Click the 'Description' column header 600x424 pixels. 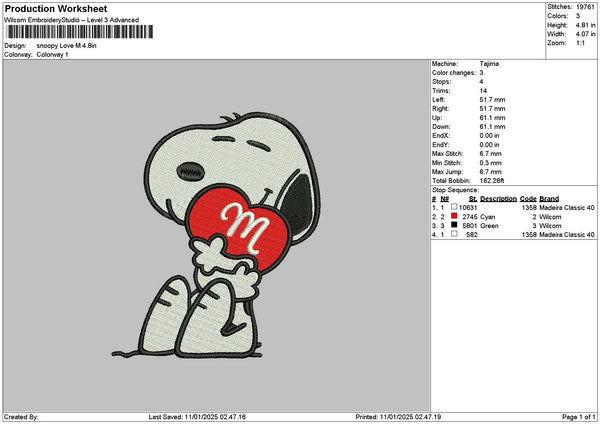click(x=498, y=199)
